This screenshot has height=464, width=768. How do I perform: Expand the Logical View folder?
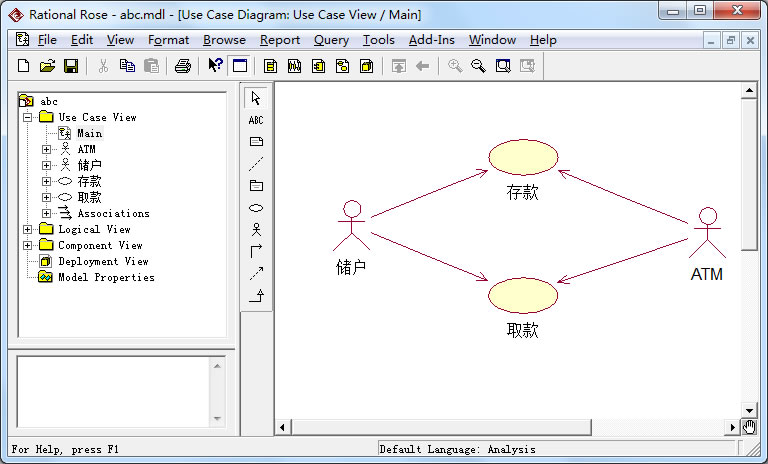[27, 229]
